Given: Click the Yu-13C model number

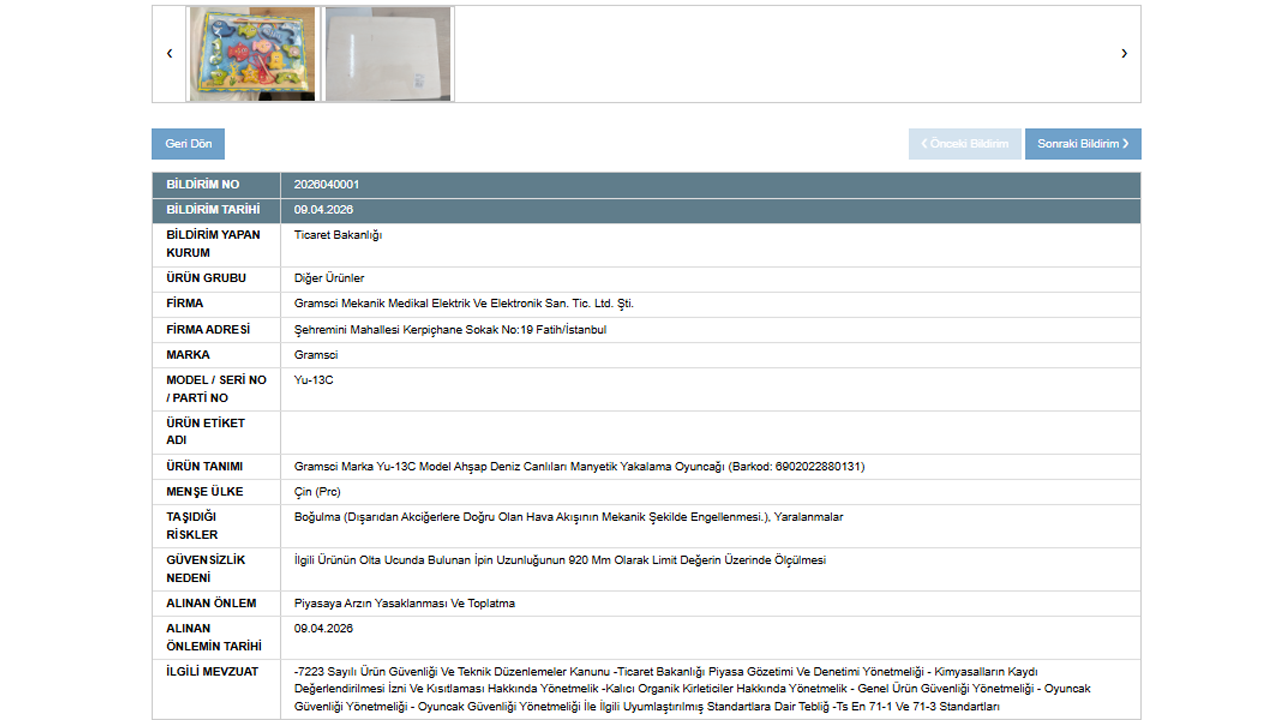Looking at the screenshot, I should pos(313,380).
